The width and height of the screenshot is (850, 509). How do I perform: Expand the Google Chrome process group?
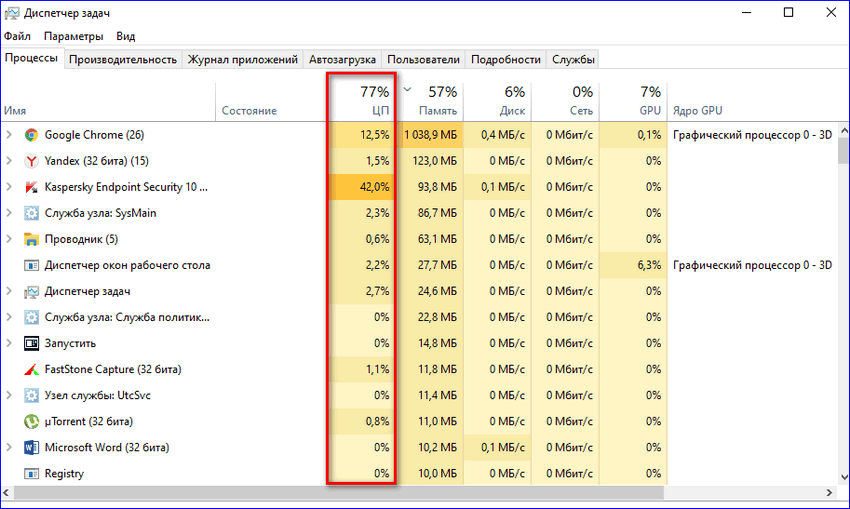(x=9, y=135)
